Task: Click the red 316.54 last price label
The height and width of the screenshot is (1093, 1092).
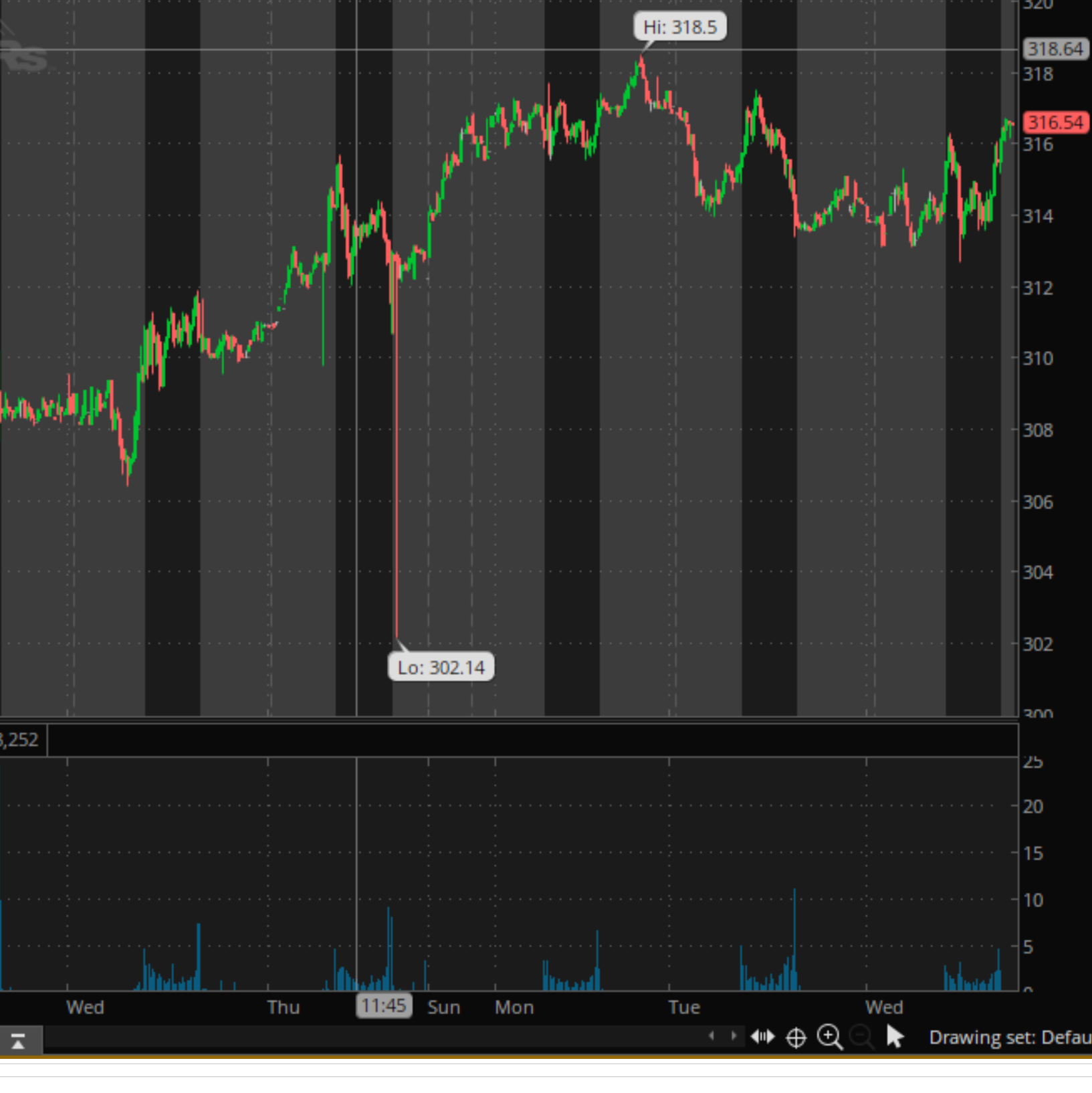Action: pyautogui.click(x=1055, y=122)
